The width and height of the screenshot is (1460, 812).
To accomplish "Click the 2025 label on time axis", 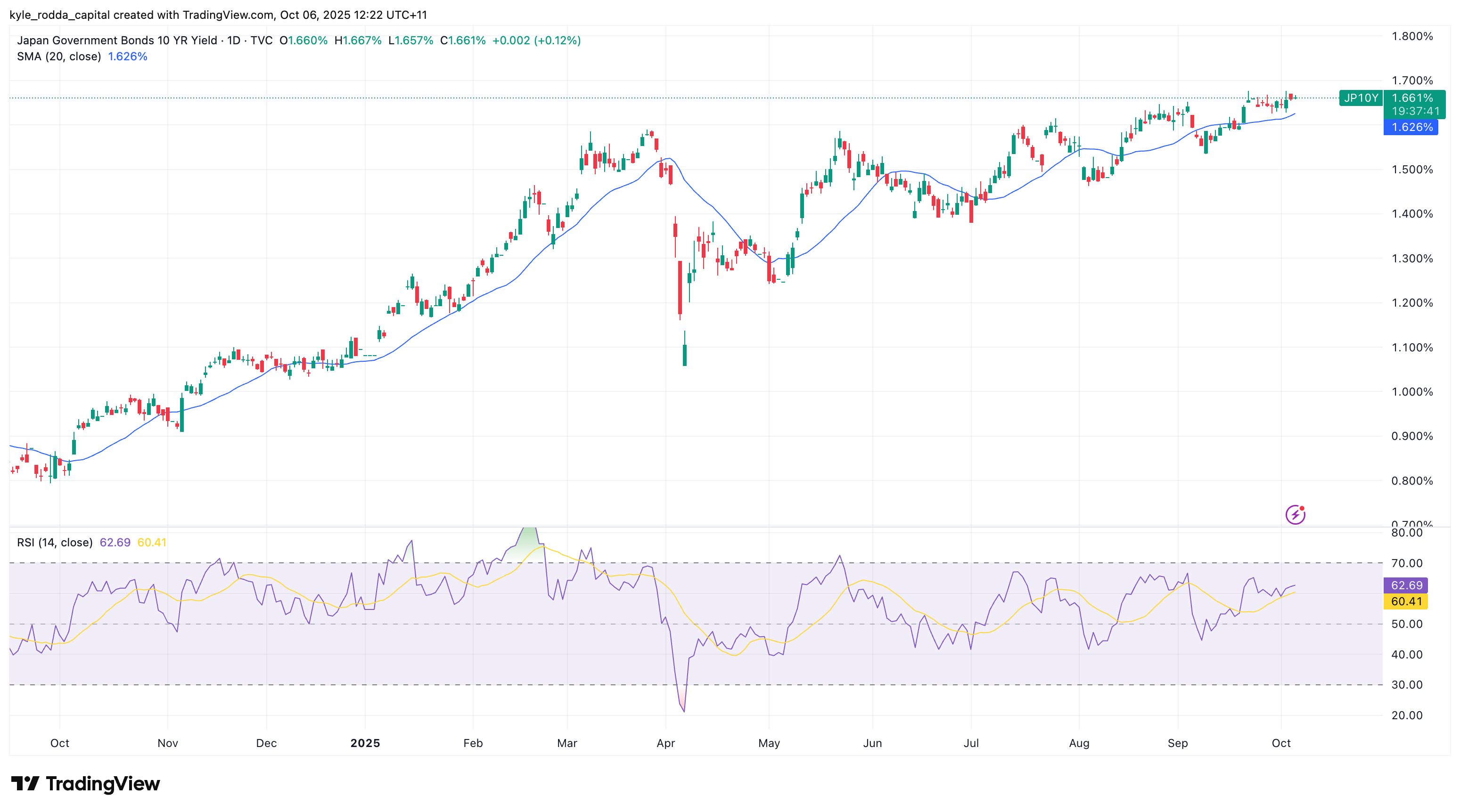I will point(365,743).
